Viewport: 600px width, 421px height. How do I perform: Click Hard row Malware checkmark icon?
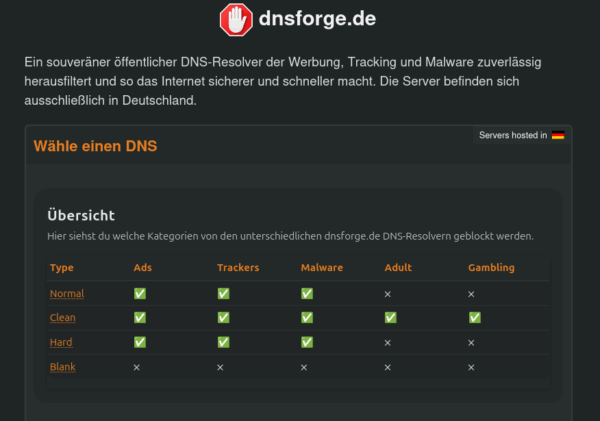click(307, 342)
